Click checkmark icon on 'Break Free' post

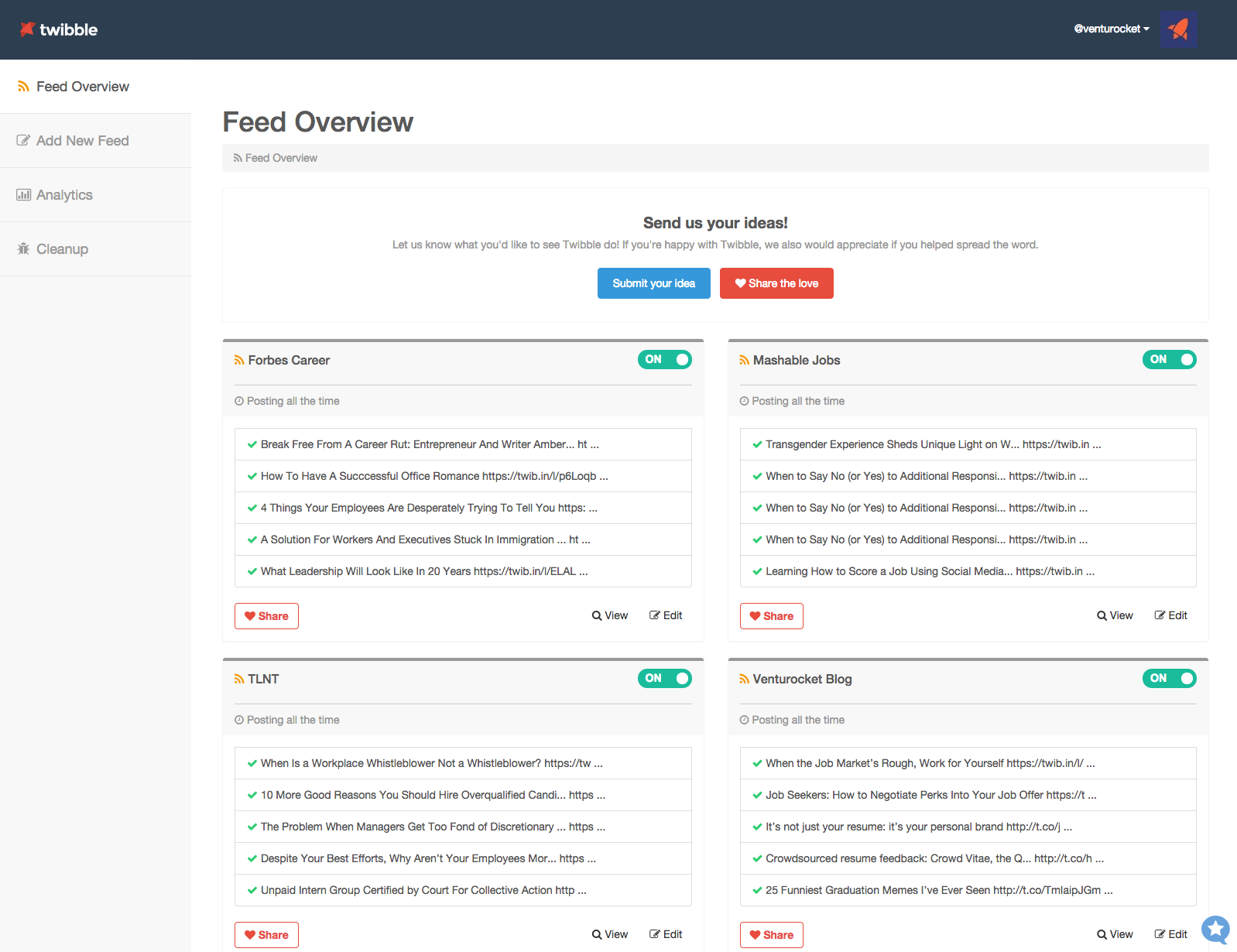point(252,444)
